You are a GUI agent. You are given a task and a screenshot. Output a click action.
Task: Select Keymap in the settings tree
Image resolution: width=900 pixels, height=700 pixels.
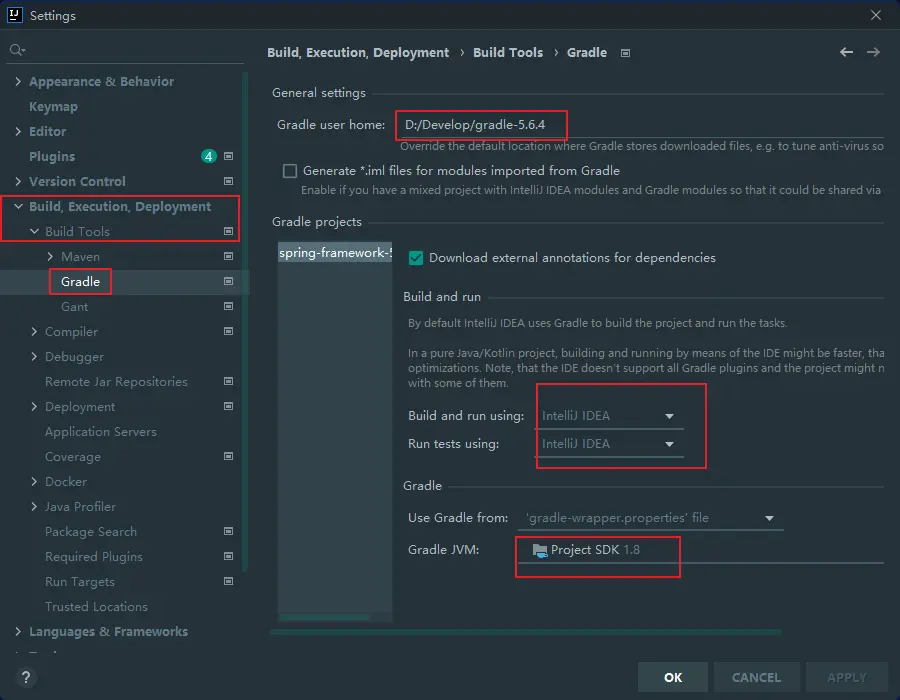[x=53, y=106]
